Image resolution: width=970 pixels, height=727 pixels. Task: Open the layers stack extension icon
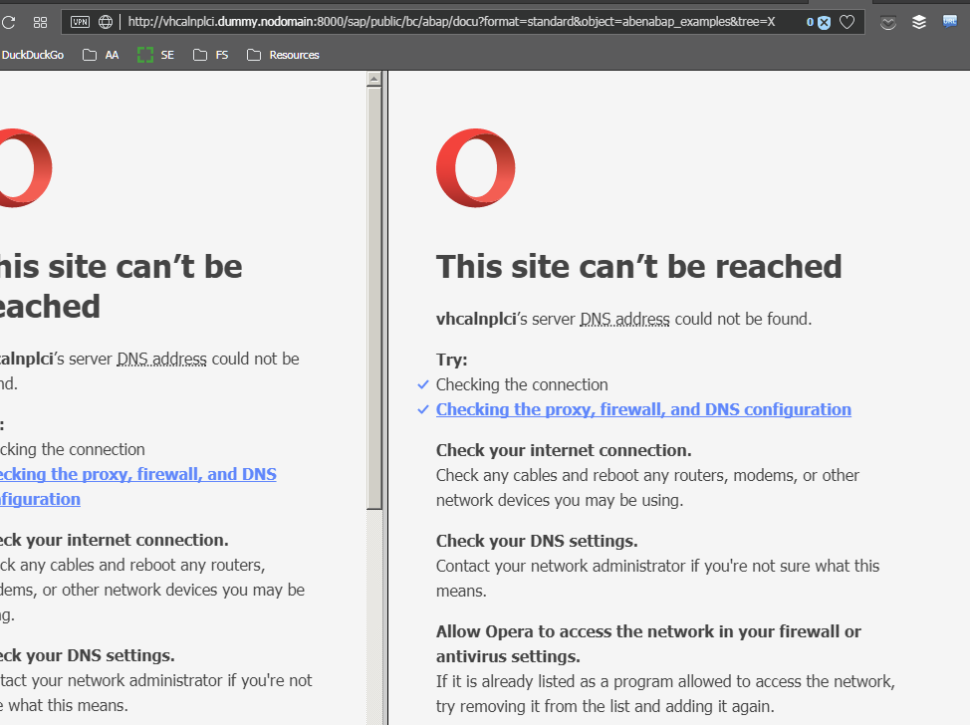[x=919, y=21]
